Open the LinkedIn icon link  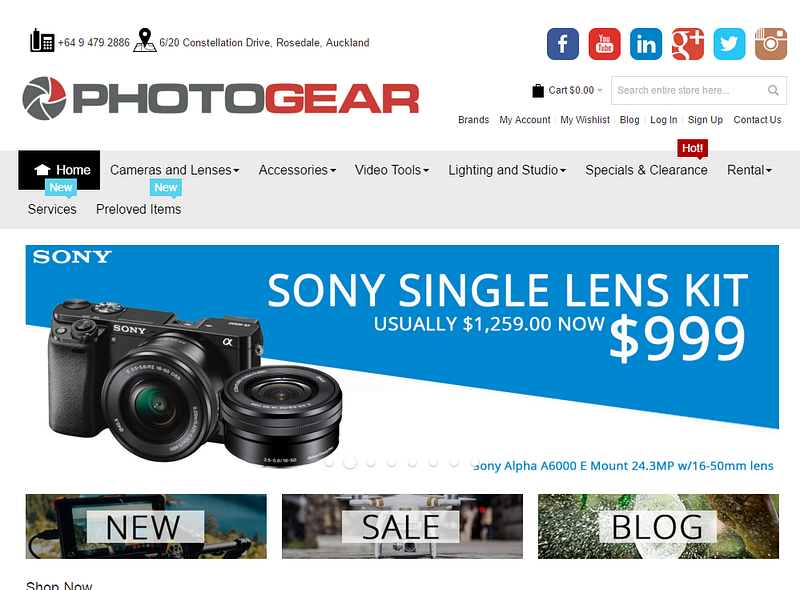646,44
